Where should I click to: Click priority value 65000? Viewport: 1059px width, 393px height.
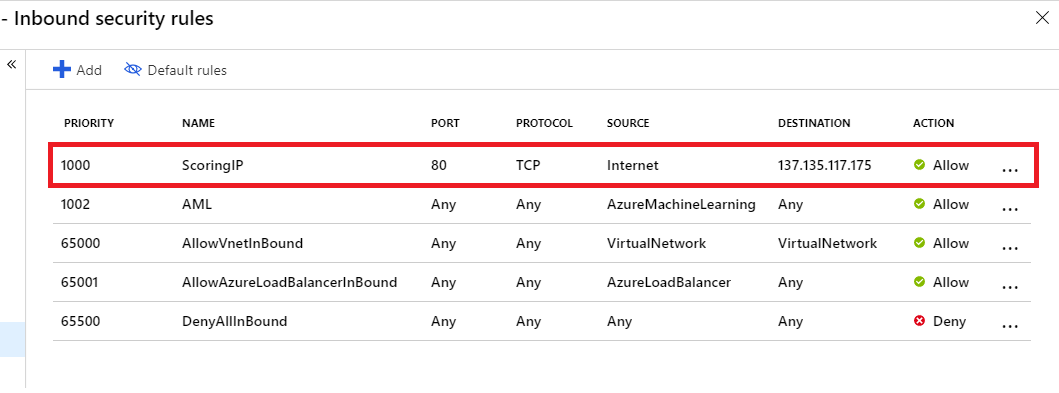tap(80, 244)
